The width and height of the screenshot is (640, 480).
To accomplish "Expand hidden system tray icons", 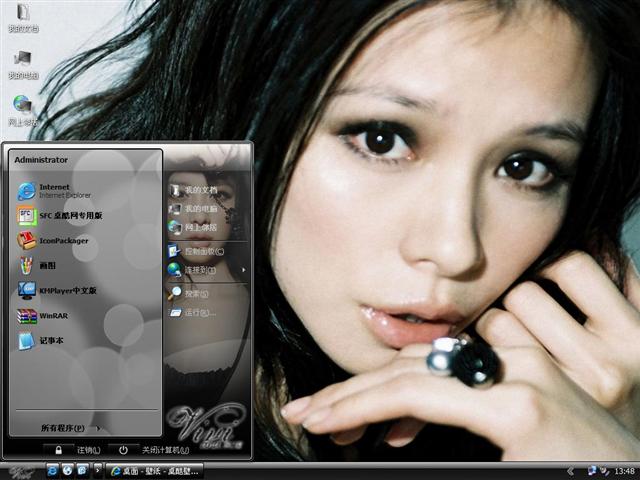I will coord(571,471).
